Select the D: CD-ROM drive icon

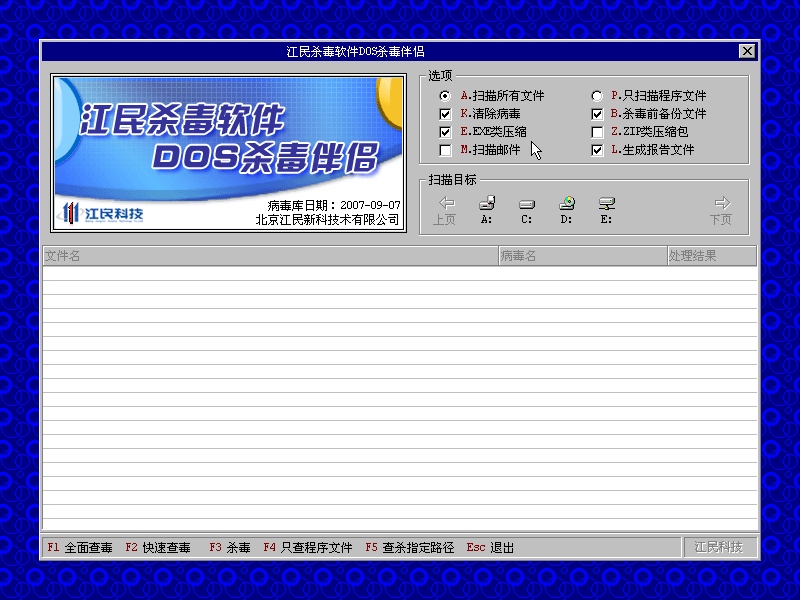coord(566,204)
